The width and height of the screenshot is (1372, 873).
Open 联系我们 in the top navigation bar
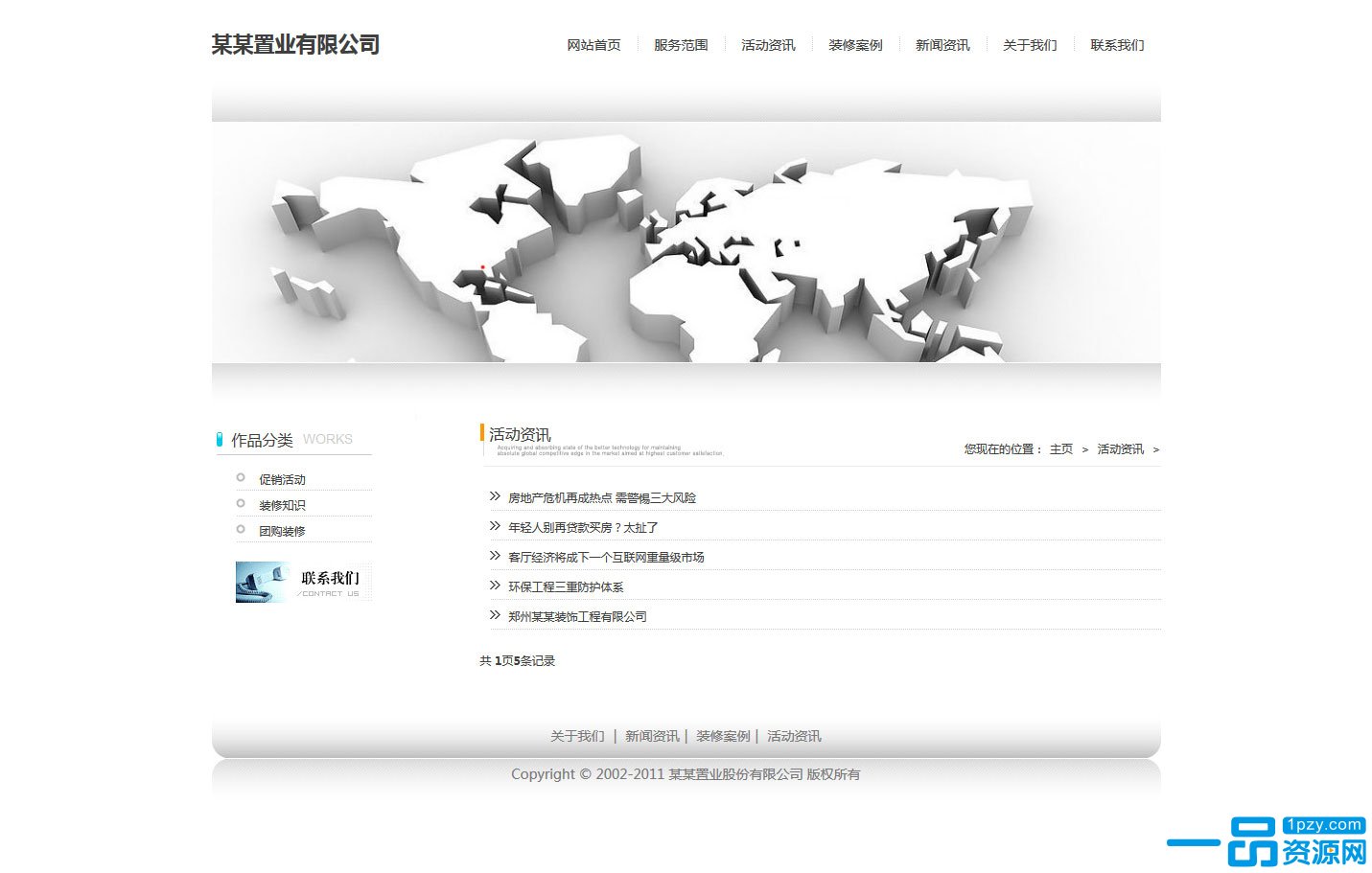[x=1117, y=45]
